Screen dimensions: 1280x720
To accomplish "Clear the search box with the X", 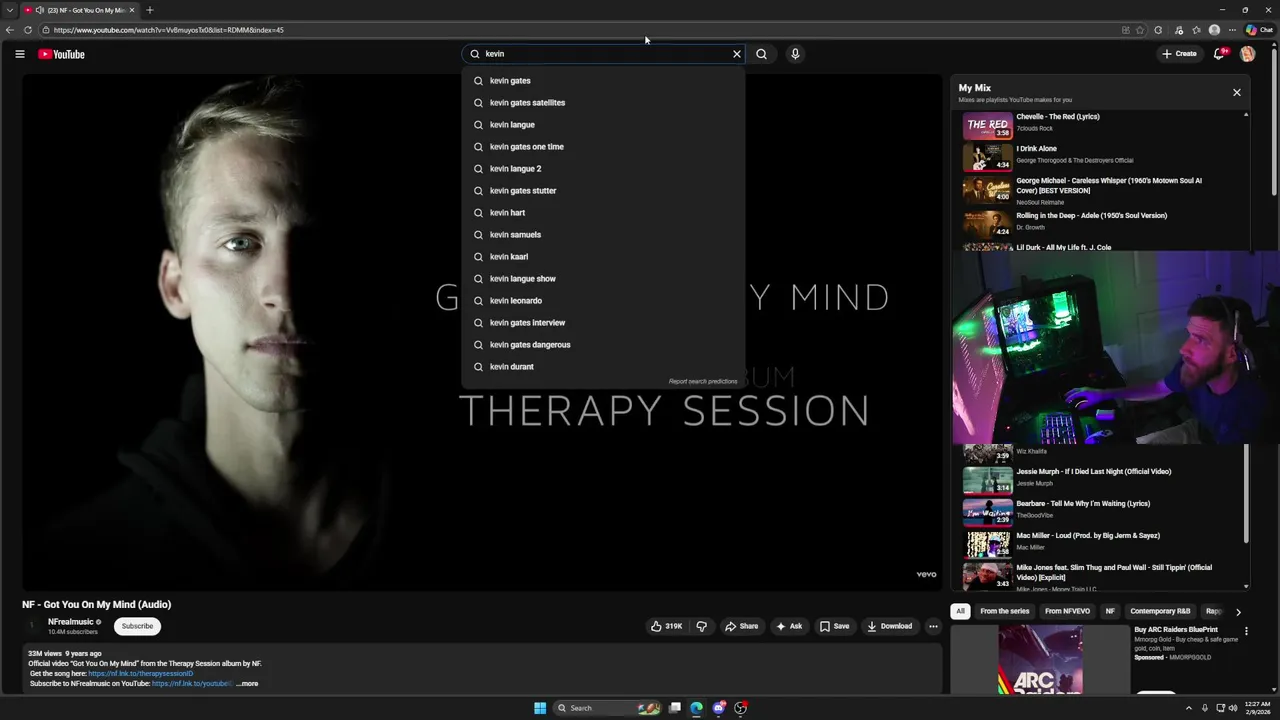I will (737, 54).
